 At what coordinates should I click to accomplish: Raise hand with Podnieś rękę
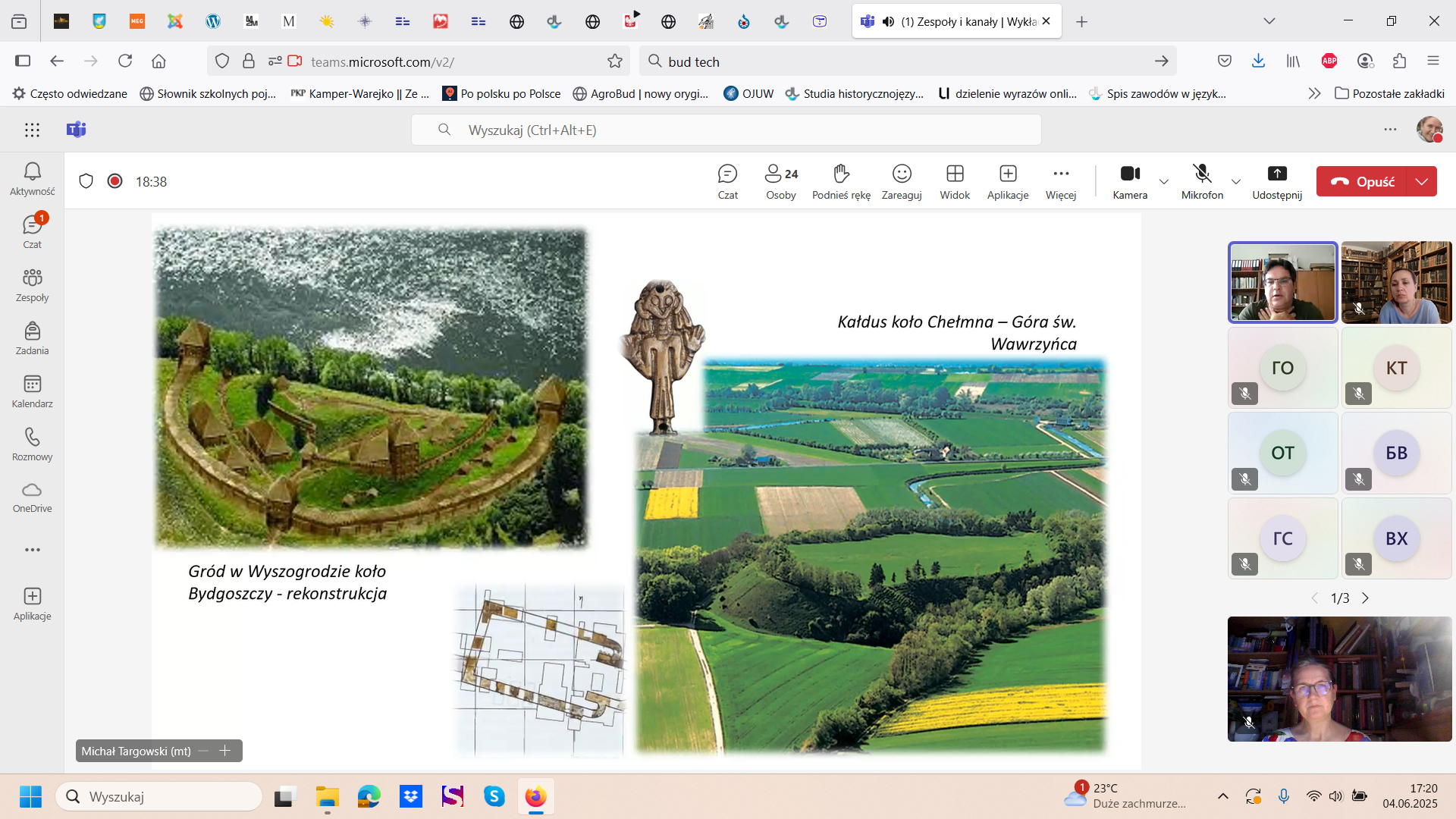click(841, 182)
